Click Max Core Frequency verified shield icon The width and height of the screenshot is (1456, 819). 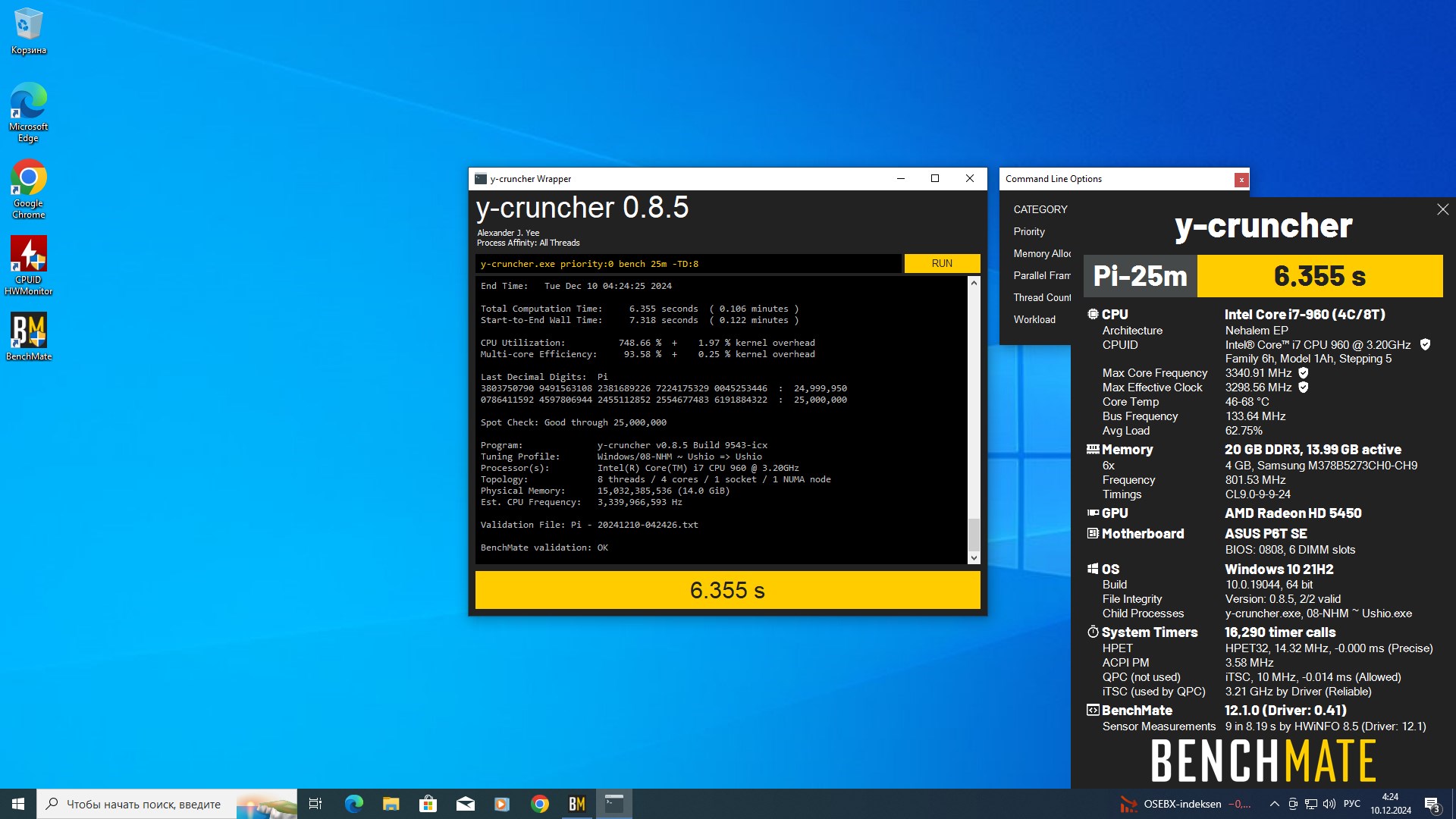pos(1303,373)
